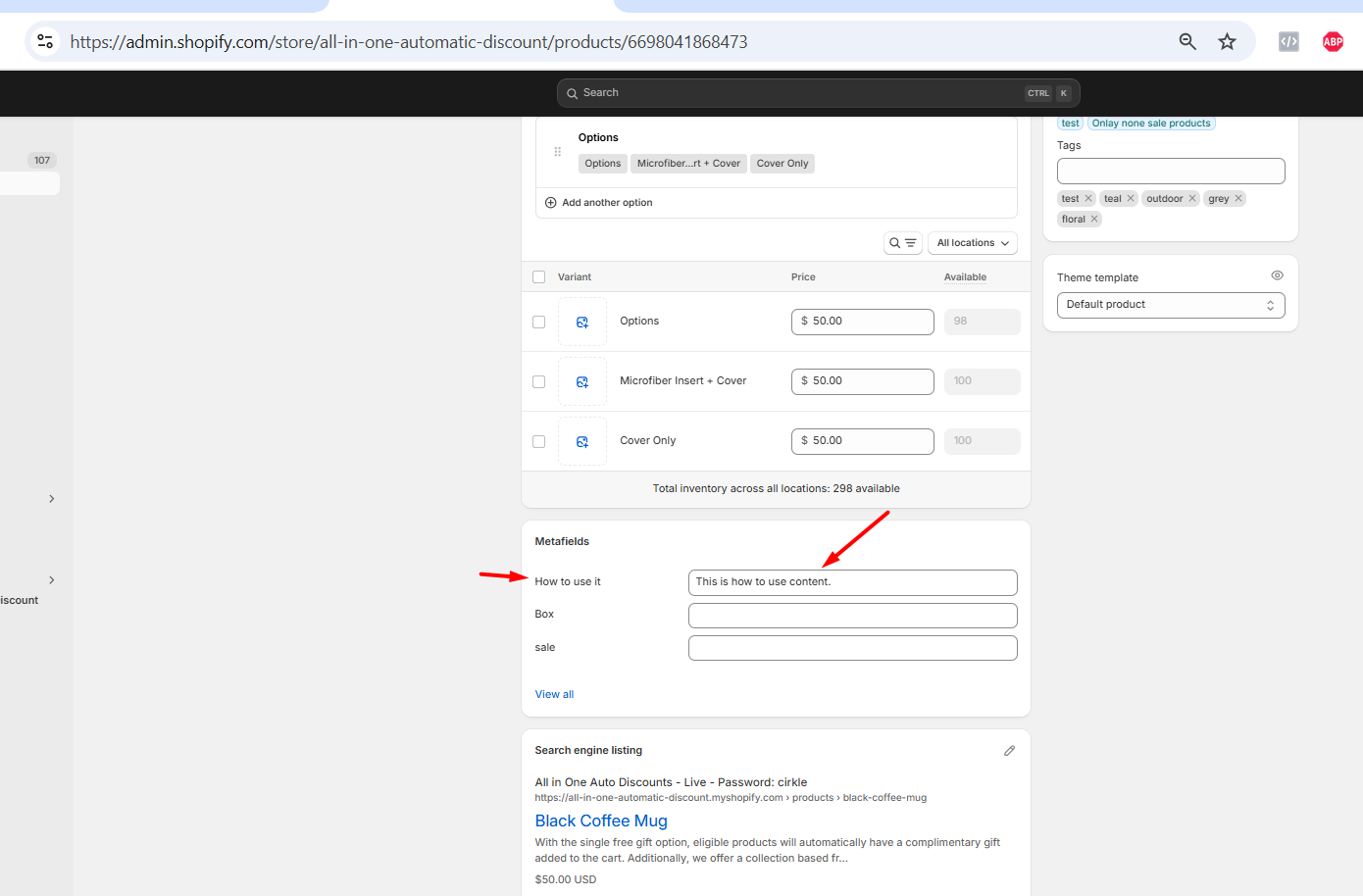
Task: Click the highlighted sidebar item below 107
Action: coord(29,183)
